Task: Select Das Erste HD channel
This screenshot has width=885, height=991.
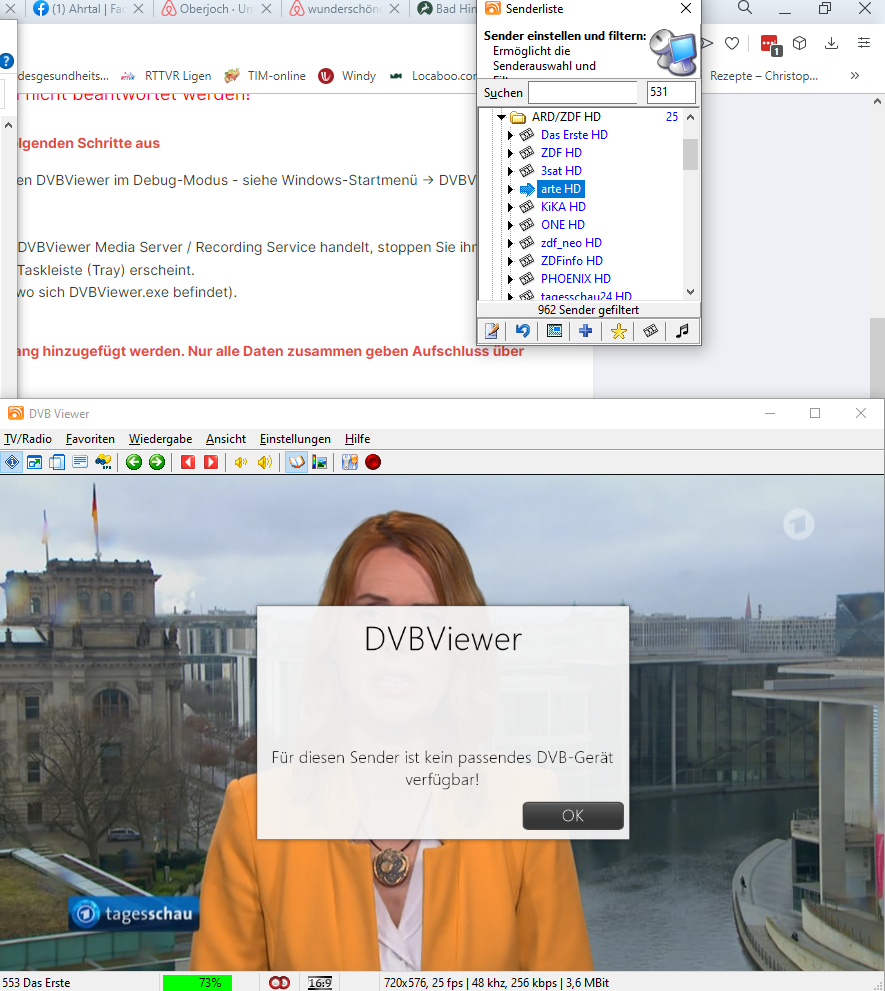Action: pos(574,135)
